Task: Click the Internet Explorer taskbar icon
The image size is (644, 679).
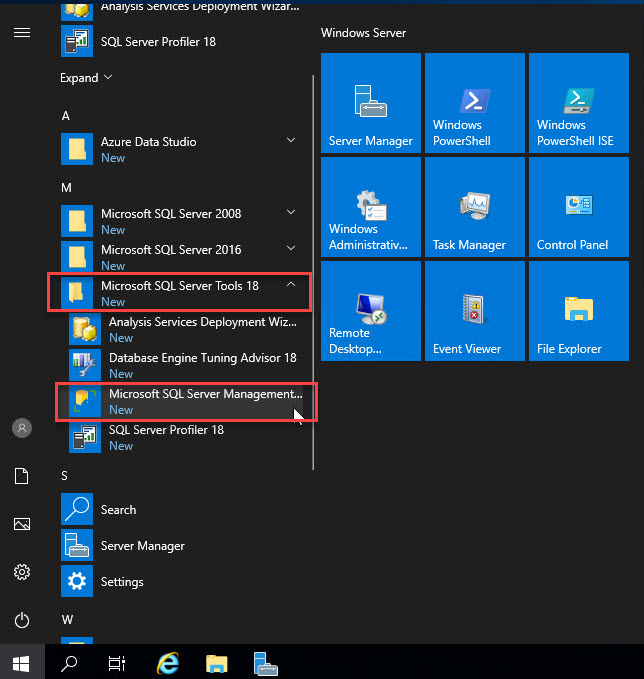Action: tap(169, 662)
